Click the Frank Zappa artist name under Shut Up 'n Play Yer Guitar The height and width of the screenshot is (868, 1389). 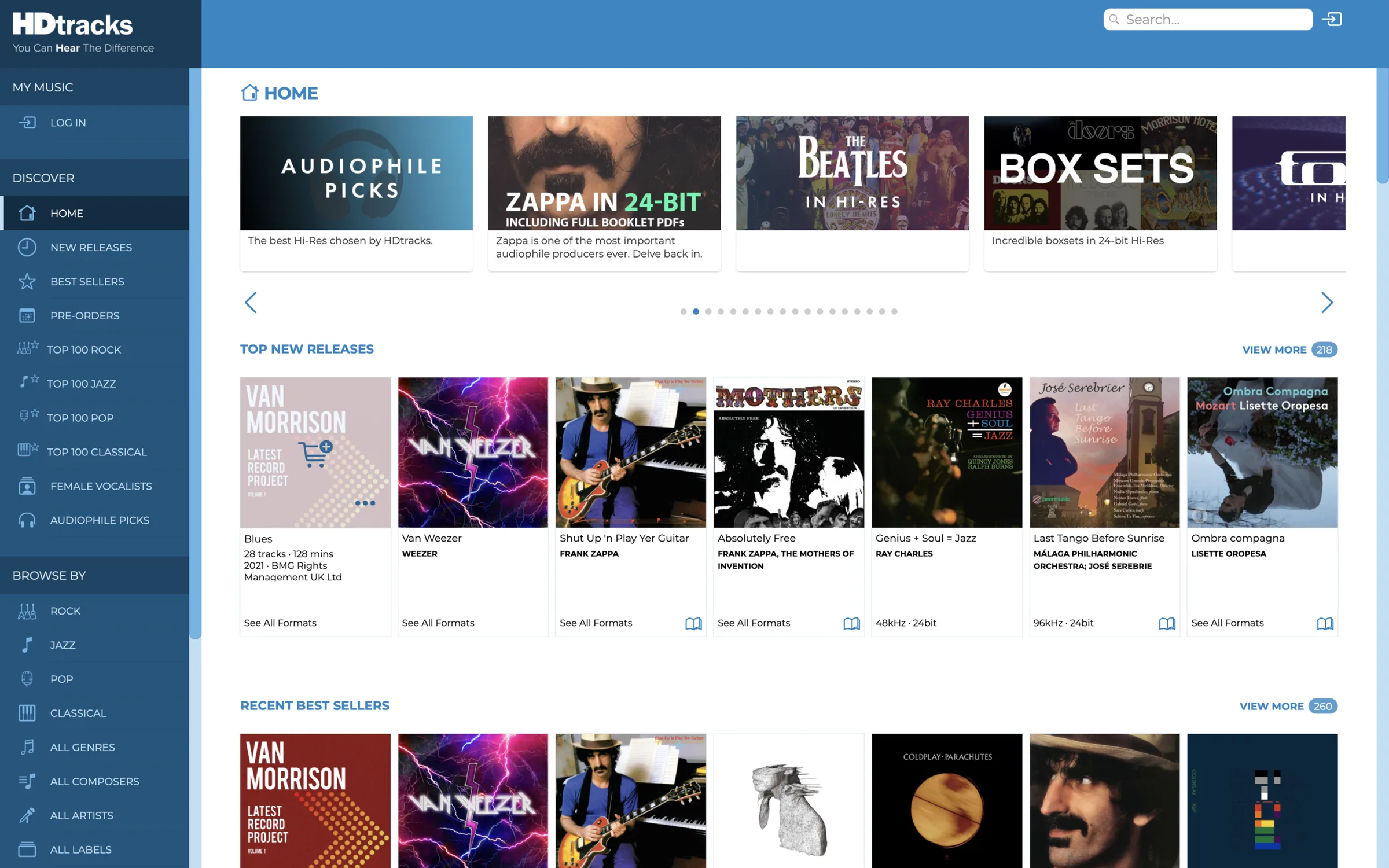pyautogui.click(x=589, y=554)
